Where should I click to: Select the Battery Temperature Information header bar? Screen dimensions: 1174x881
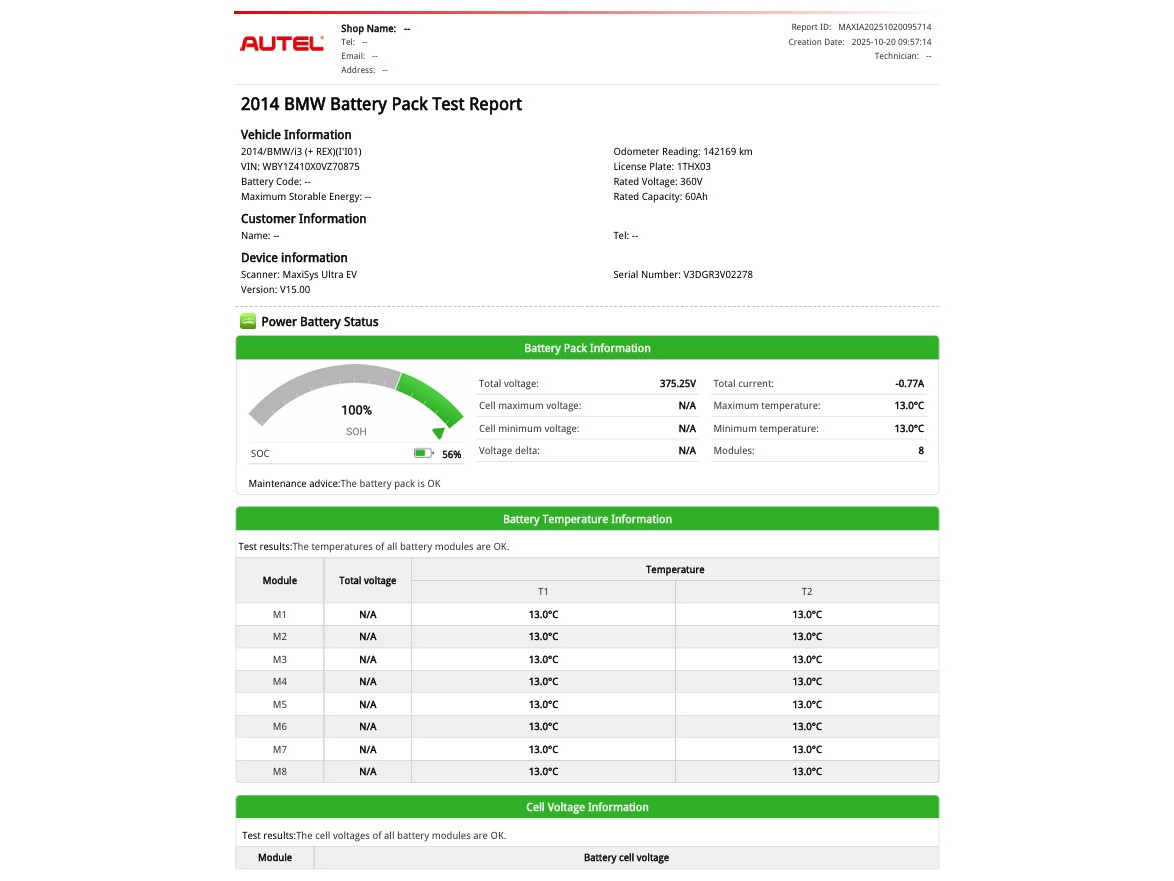click(x=587, y=519)
